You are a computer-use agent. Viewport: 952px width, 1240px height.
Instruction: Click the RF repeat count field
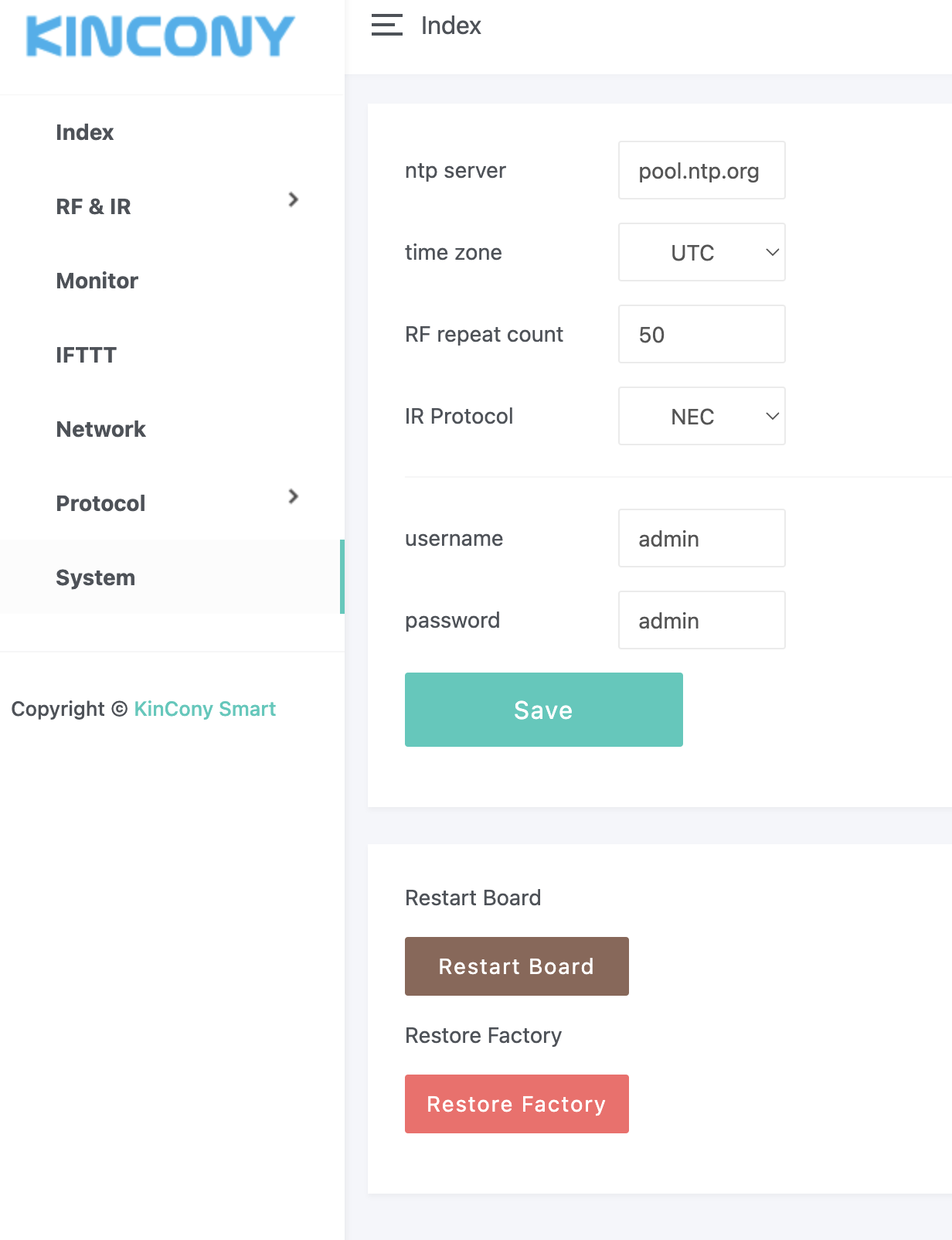[702, 335]
